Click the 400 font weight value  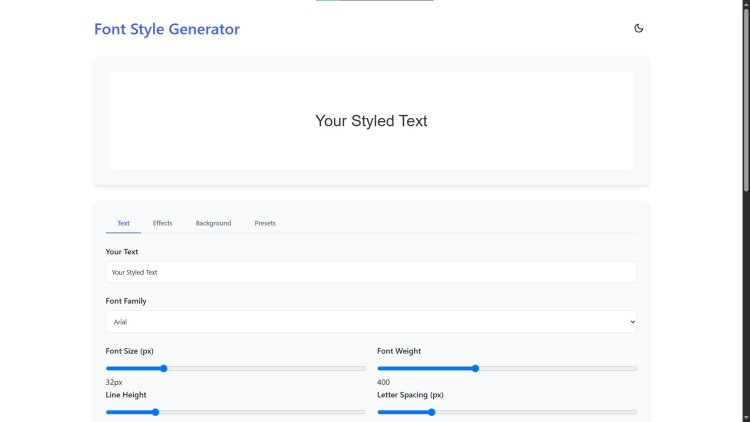point(383,382)
